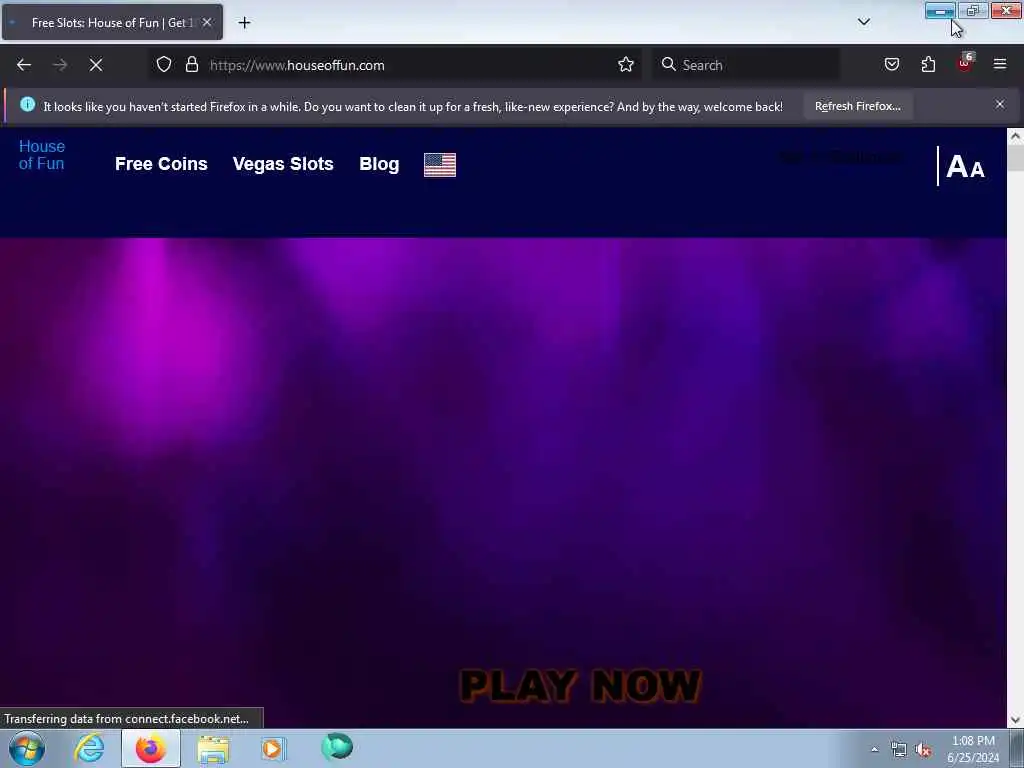
Task: Open House of Fun logo link
Action: click(x=42, y=155)
